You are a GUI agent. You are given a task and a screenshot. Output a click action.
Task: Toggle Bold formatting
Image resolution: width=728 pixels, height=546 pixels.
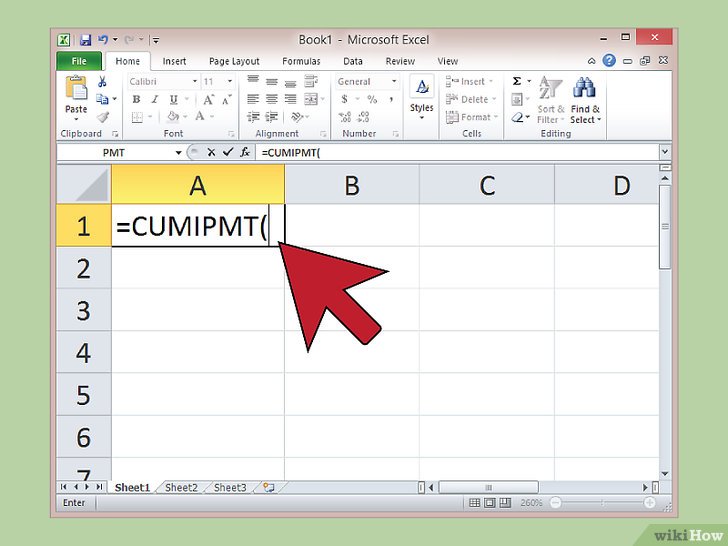pyautogui.click(x=136, y=99)
